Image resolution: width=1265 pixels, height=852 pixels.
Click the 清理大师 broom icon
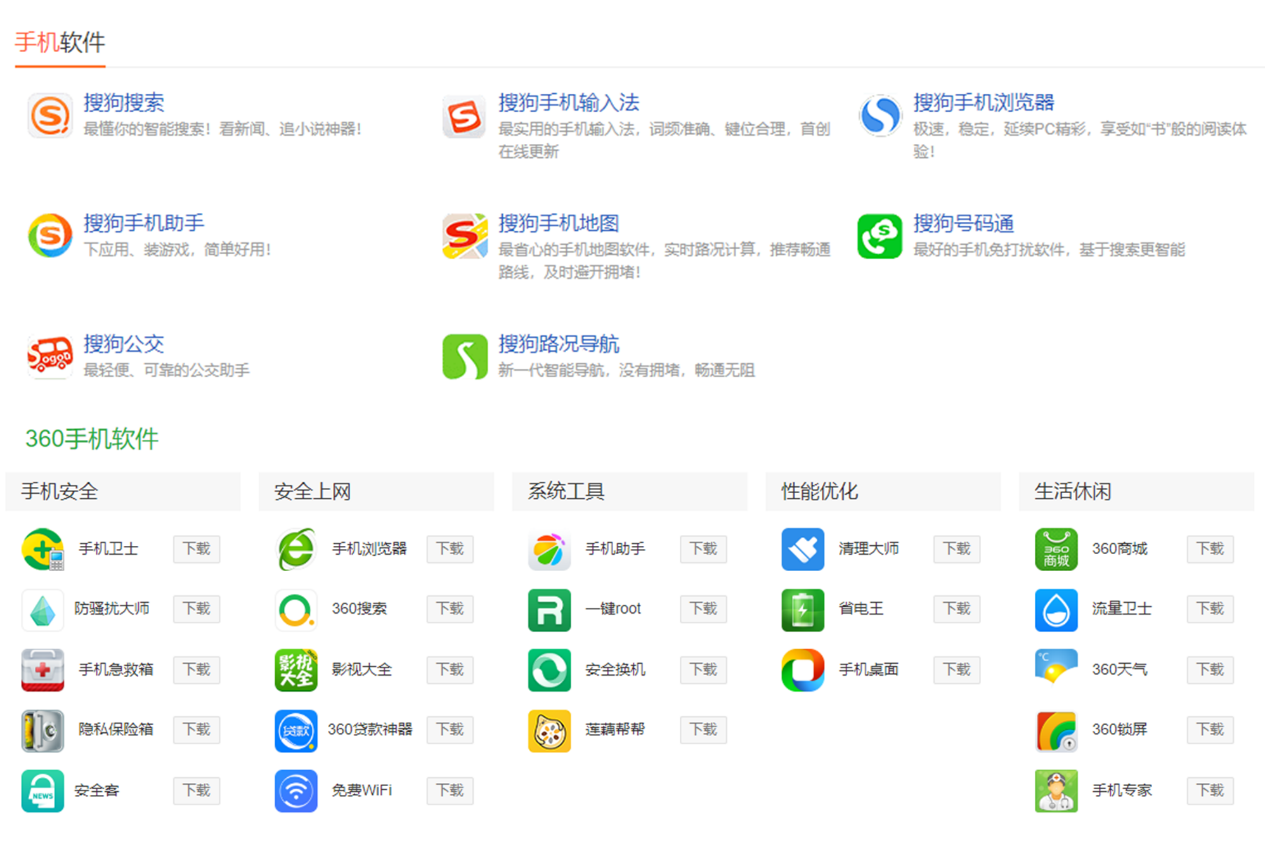click(803, 549)
